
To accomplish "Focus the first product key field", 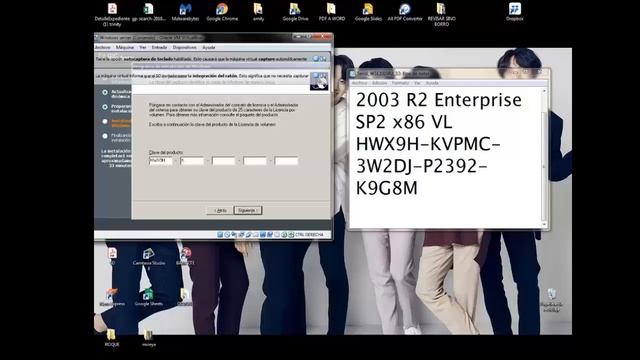I will click(x=161, y=160).
